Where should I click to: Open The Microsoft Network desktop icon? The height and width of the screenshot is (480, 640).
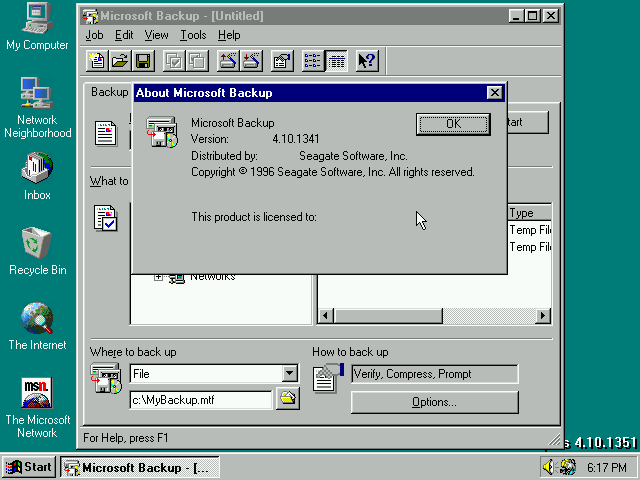coord(37,408)
